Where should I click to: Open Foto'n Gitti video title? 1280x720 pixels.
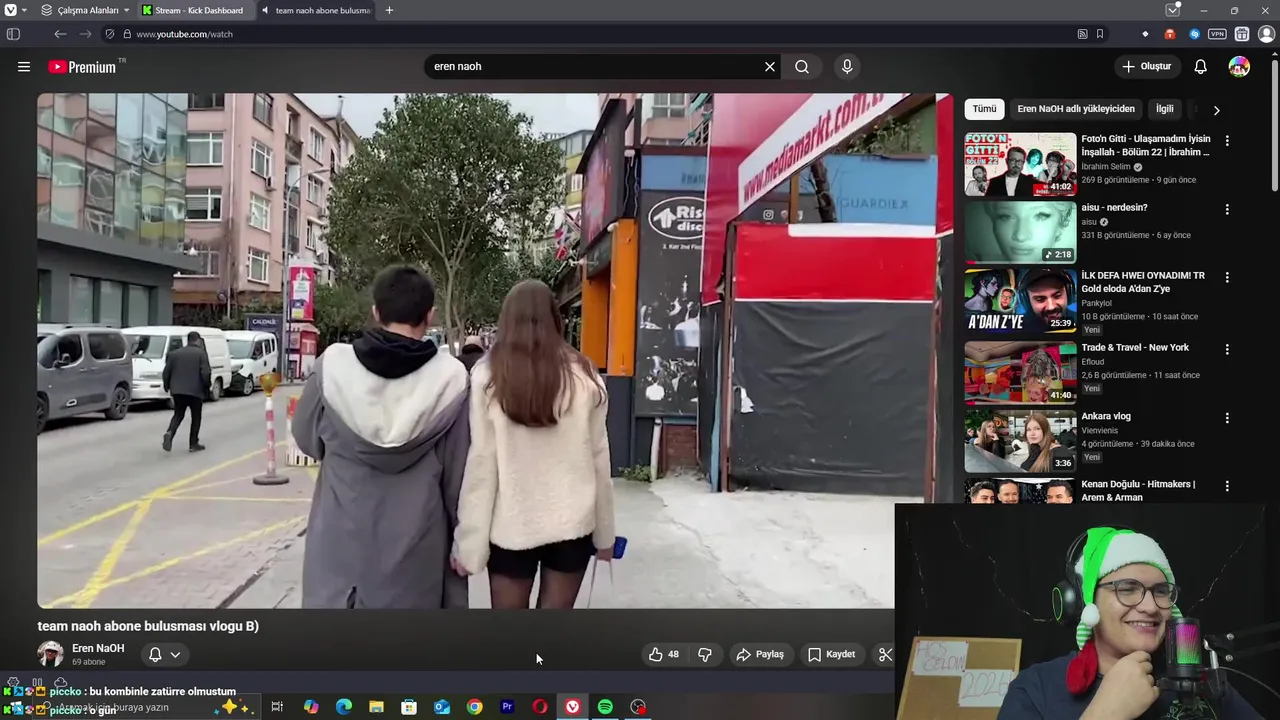point(1146,146)
